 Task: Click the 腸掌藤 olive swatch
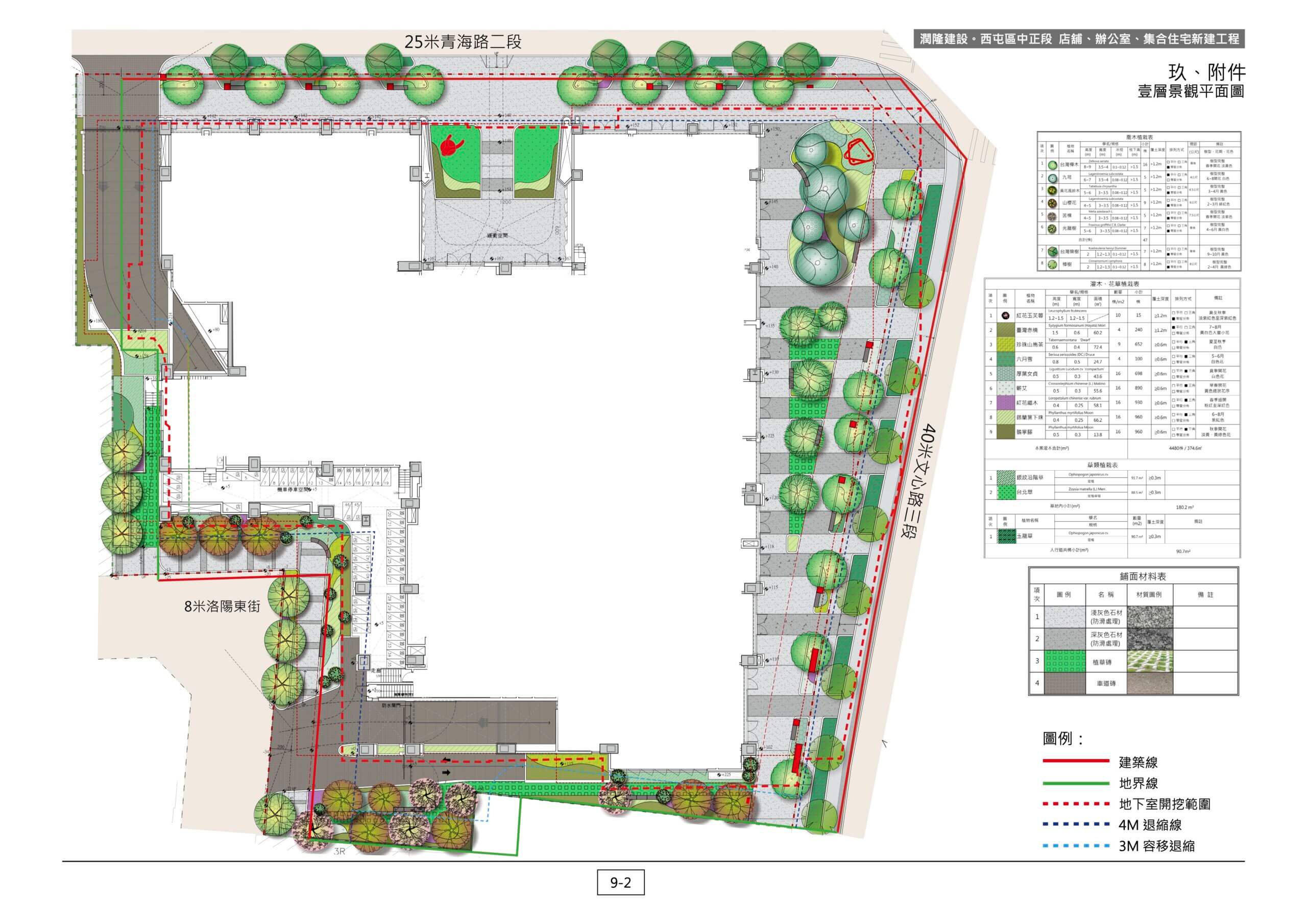(x=1005, y=432)
